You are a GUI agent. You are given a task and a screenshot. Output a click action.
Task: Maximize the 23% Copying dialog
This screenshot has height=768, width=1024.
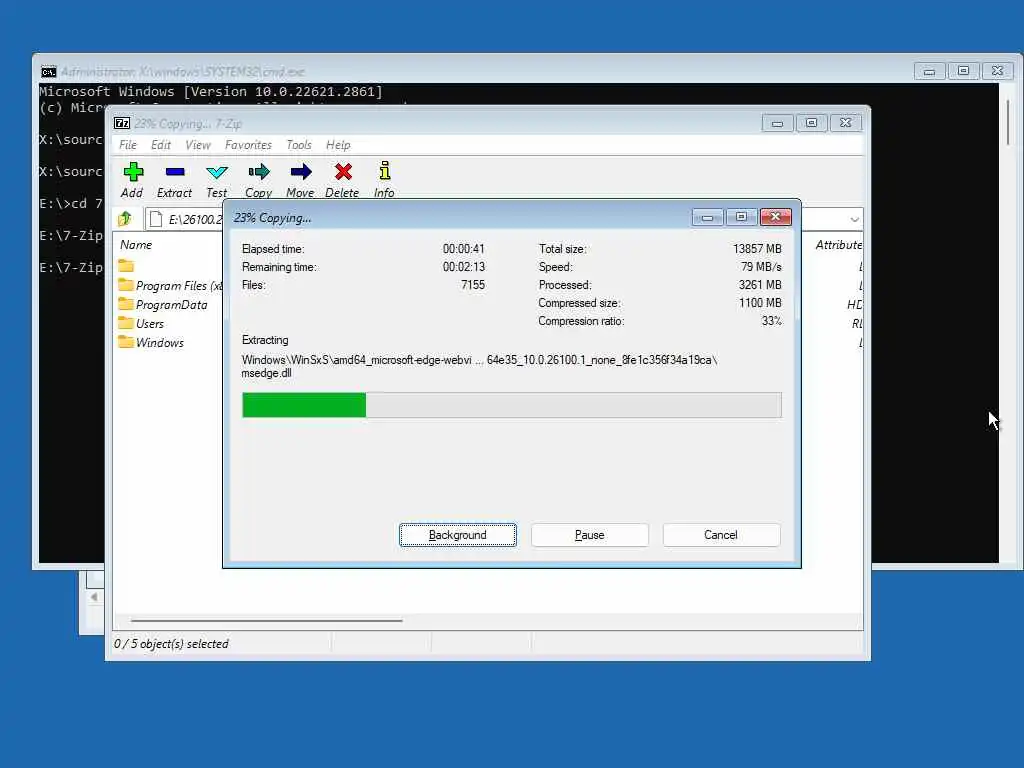pyautogui.click(x=741, y=217)
